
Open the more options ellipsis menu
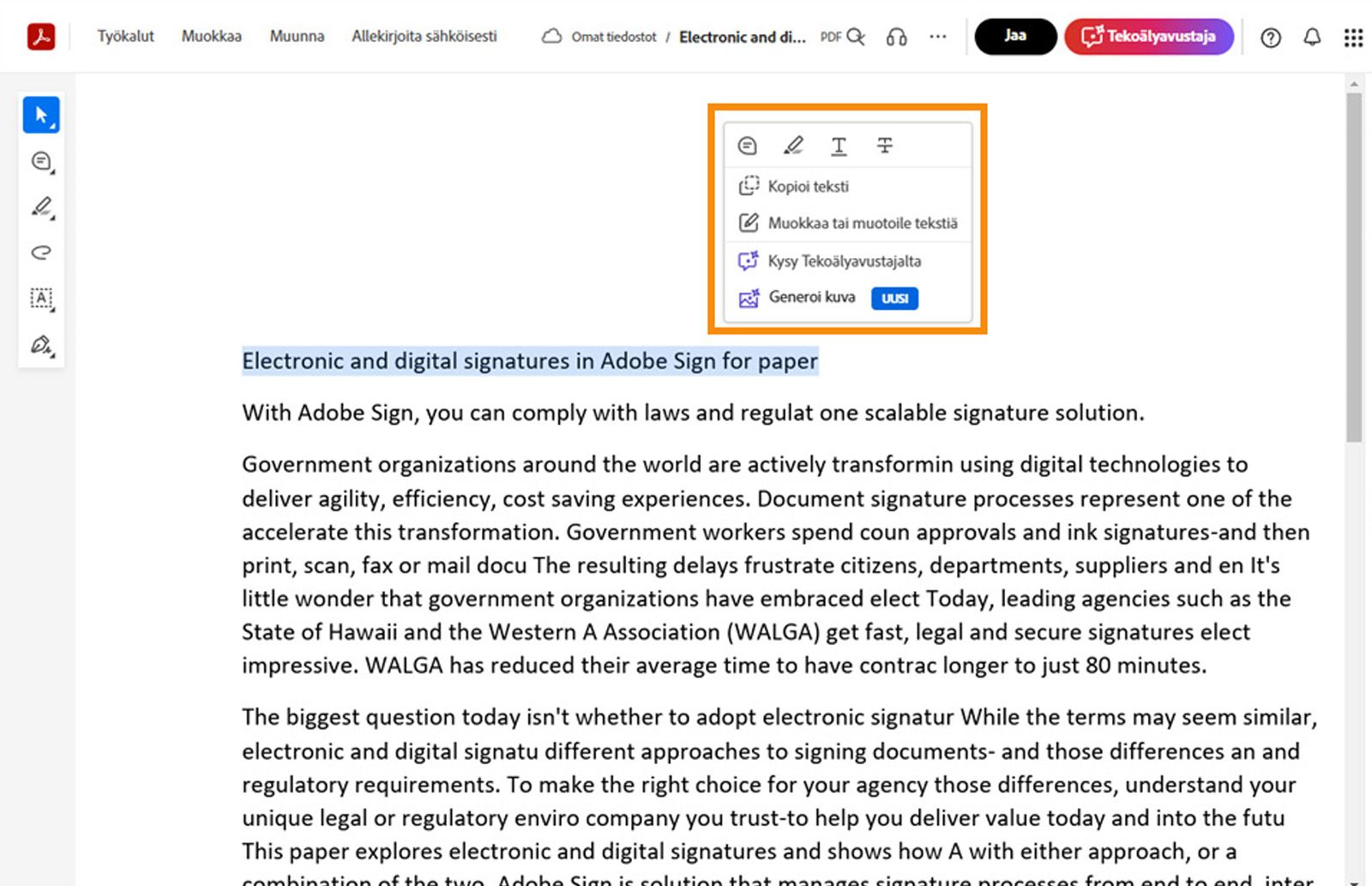938,36
